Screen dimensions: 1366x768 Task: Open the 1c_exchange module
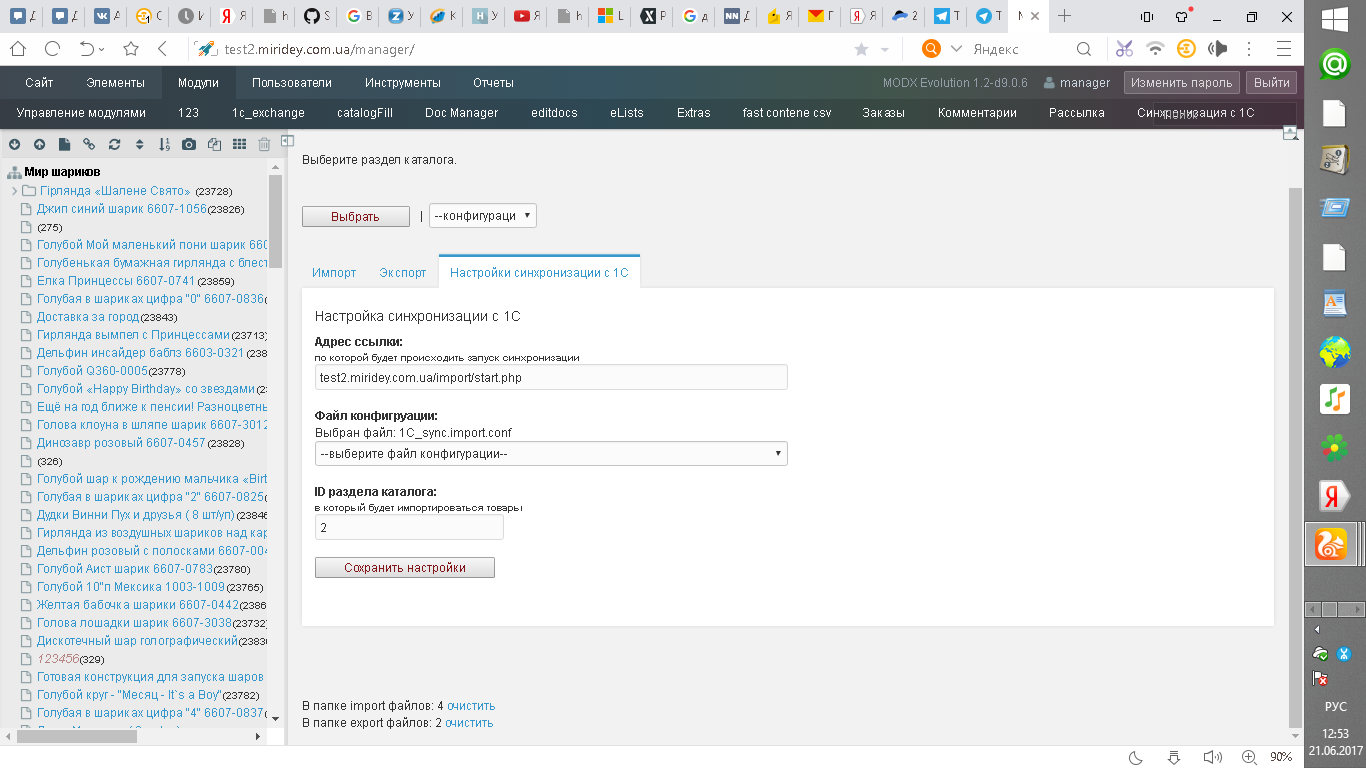pyautogui.click(x=268, y=113)
